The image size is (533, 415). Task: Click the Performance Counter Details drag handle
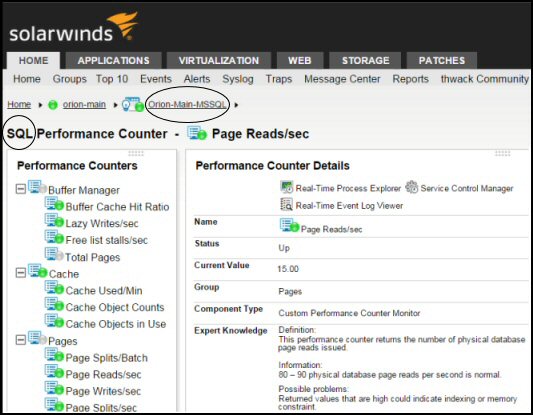pos(502,154)
